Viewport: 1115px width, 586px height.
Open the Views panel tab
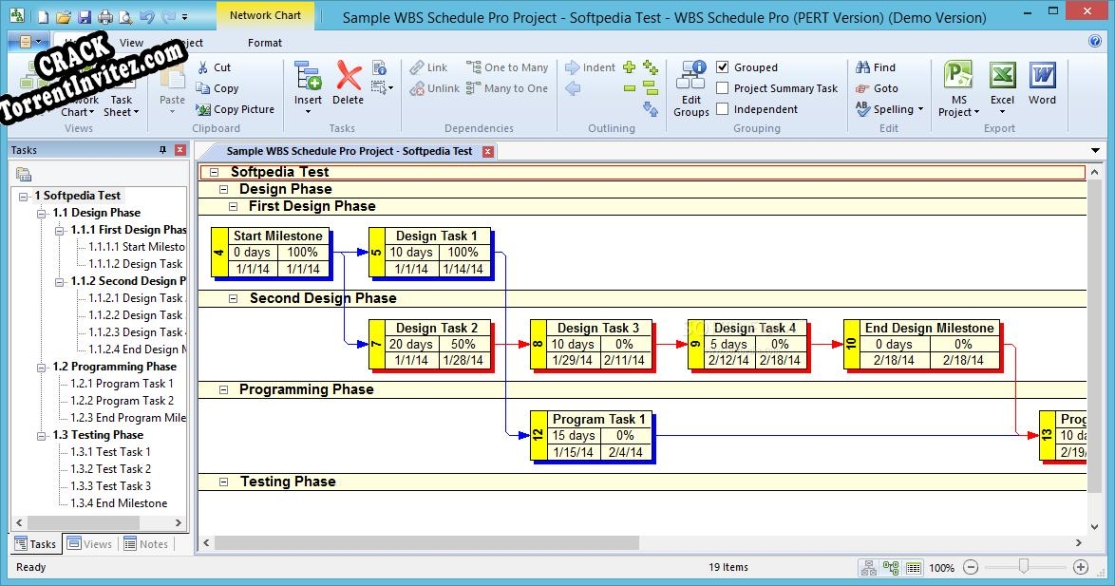pyautogui.click(x=89, y=543)
